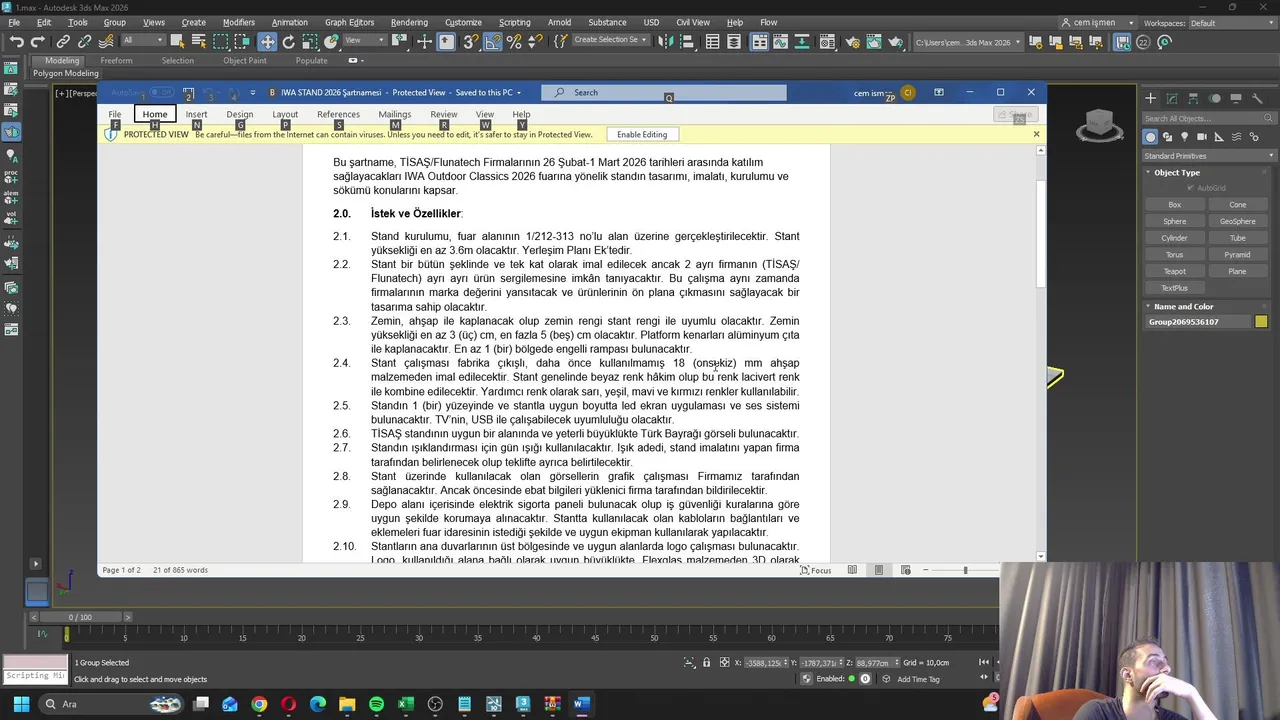1280x720 pixels.
Task: Open the Create Selection Set dropdown
Action: 610,40
